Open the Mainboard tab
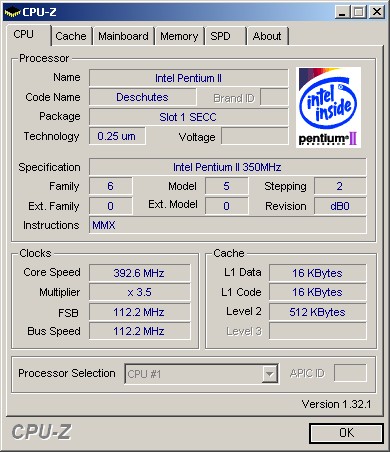This screenshot has width=390, height=452. click(x=123, y=36)
